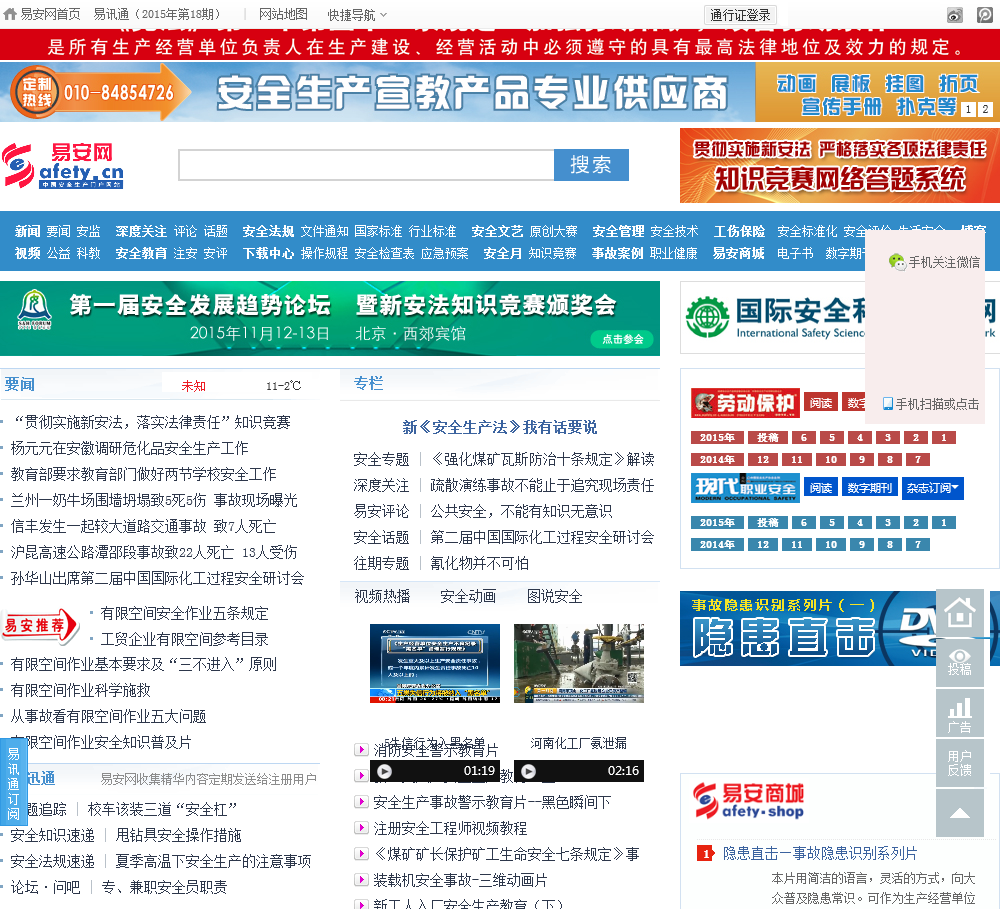Play the 01:19 video with play icon
The image size is (1000, 909).
coord(384,771)
